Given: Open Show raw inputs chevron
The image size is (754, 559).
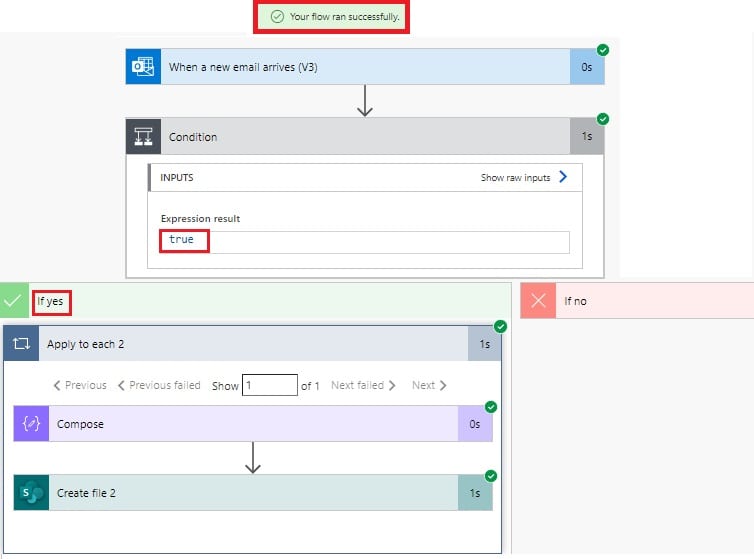Looking at the screenshot, I should click(x=563, y=177).
